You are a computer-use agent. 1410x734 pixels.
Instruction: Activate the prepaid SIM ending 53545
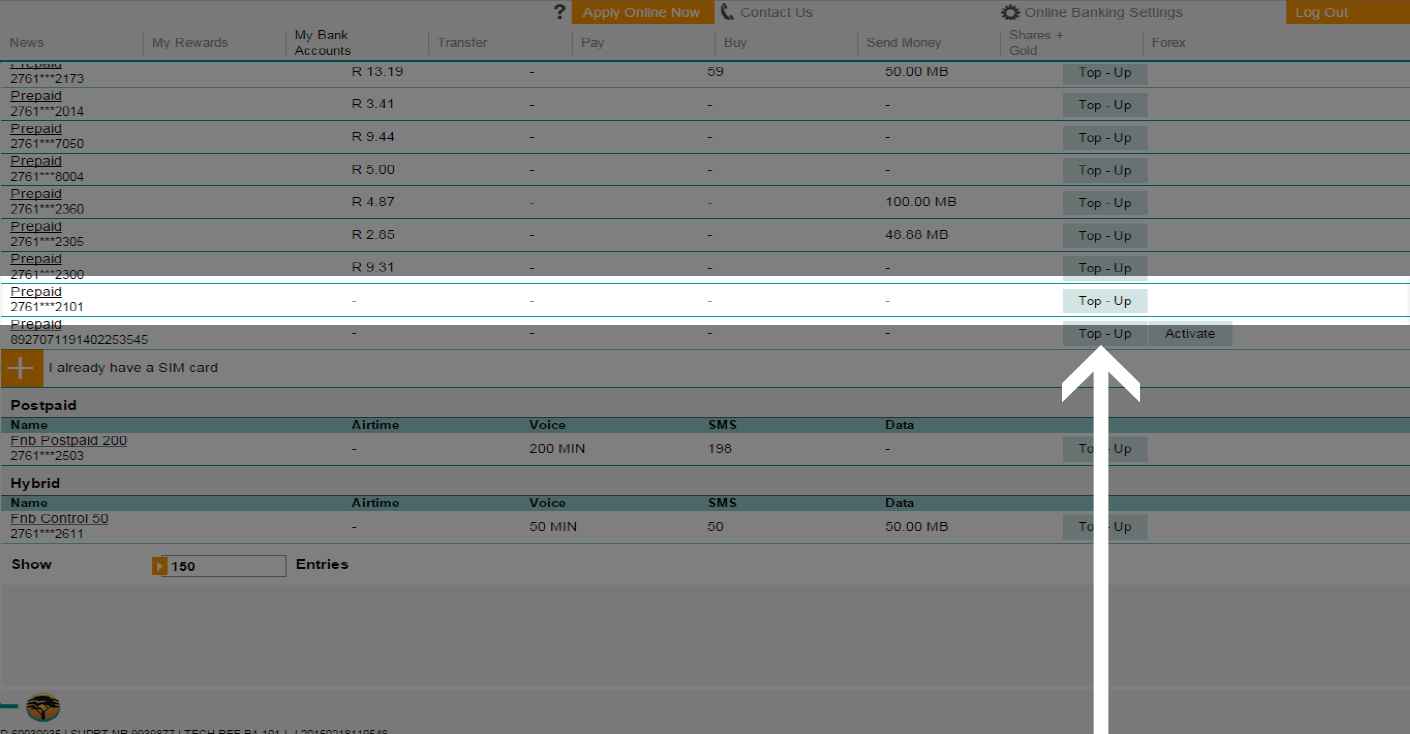click(x=1190, y=333)
